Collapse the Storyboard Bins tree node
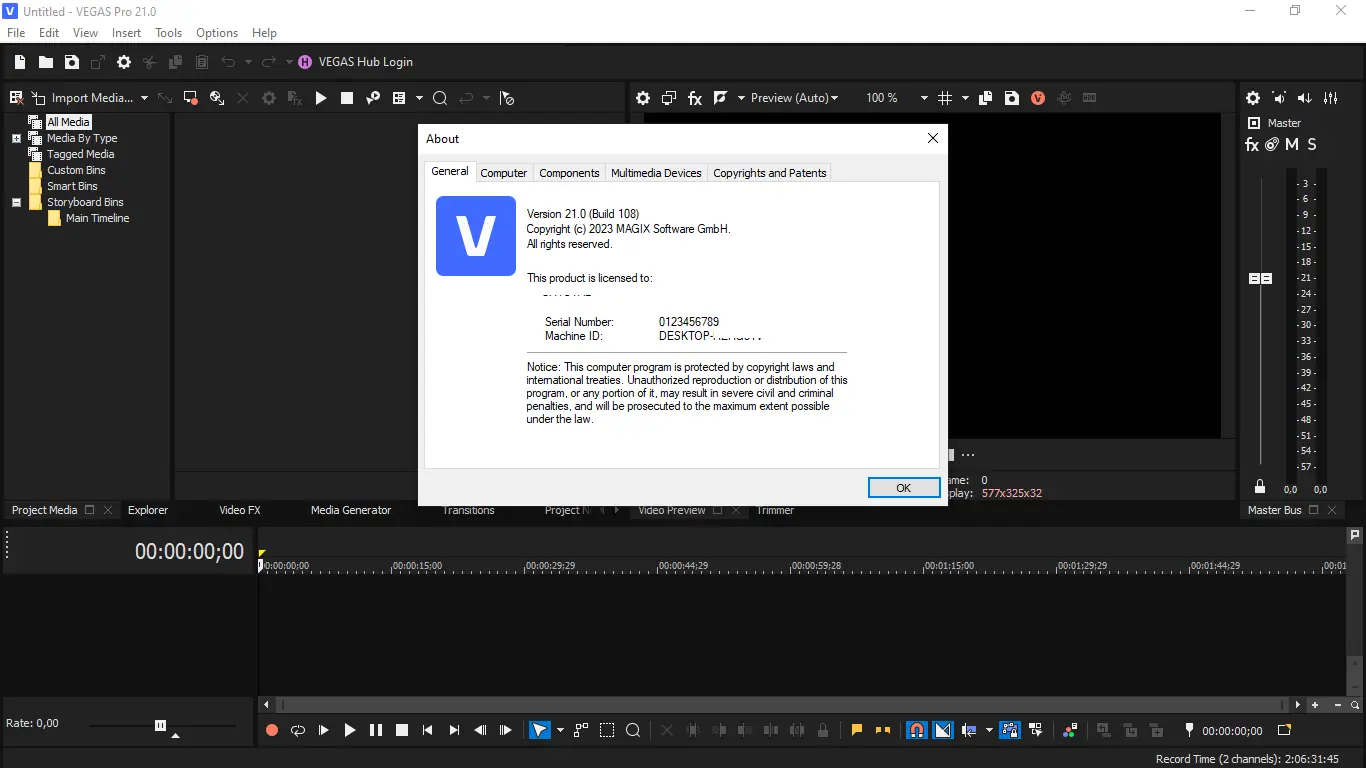The image size is (1366, 768). point(16,202)
